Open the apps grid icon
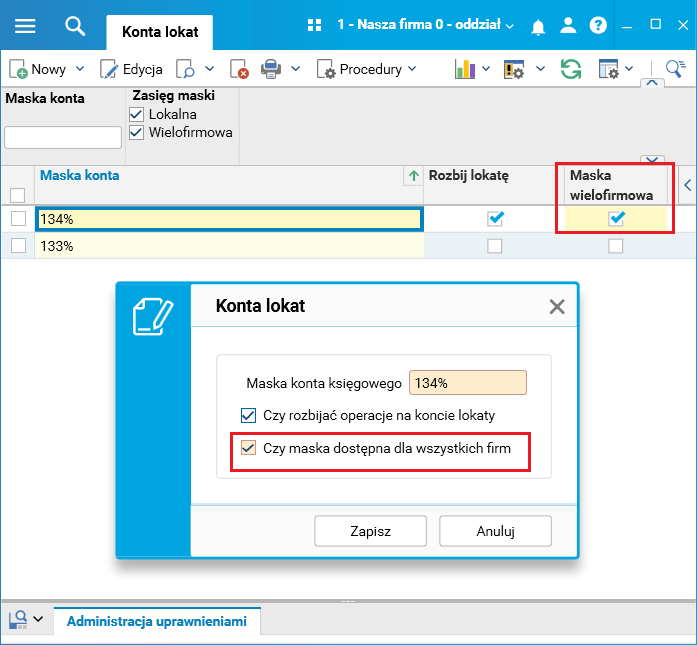Image resolution: width=697 pixels, height=645 pixels. point(314,25)
